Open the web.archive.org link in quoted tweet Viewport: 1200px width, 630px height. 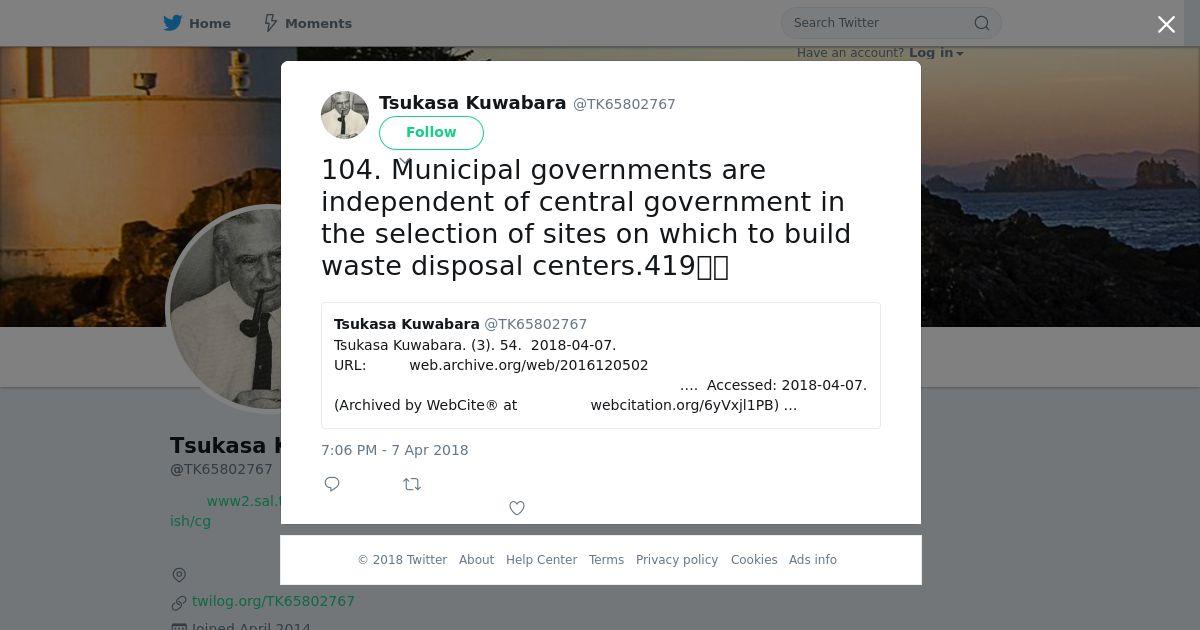(529, 365)
